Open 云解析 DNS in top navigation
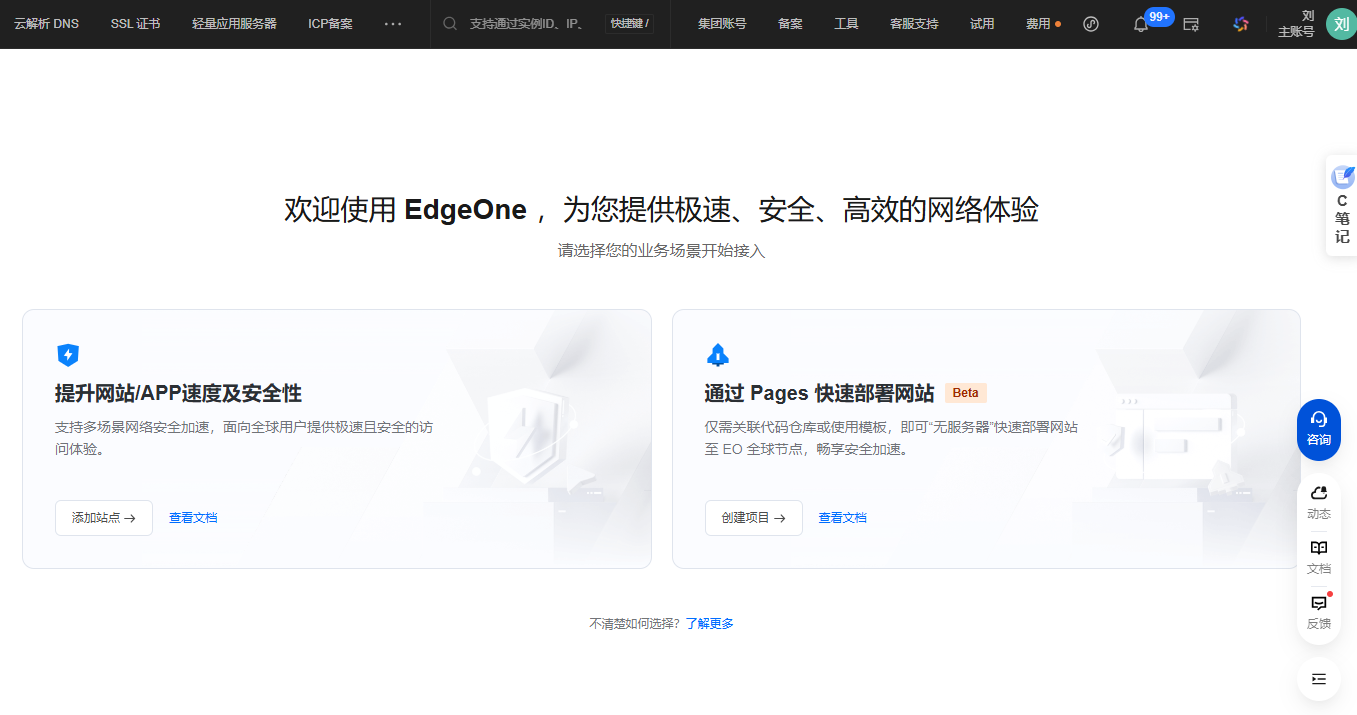Viewport: 1357px width, 715px height. [x=46, y=24]
